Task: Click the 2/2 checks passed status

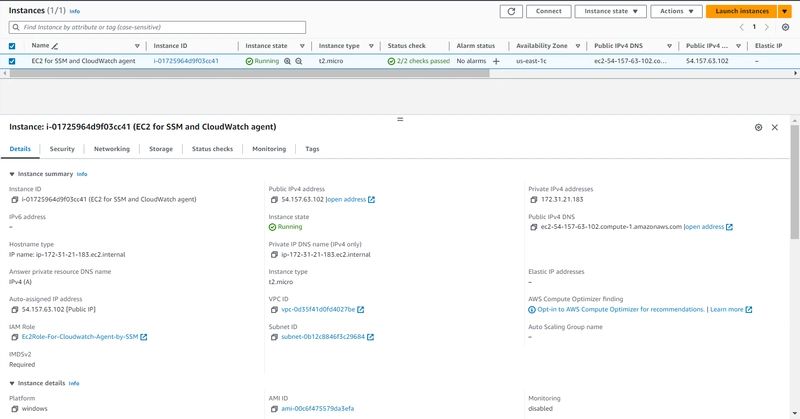Action: pyautogui.click(x=418, y=61)
